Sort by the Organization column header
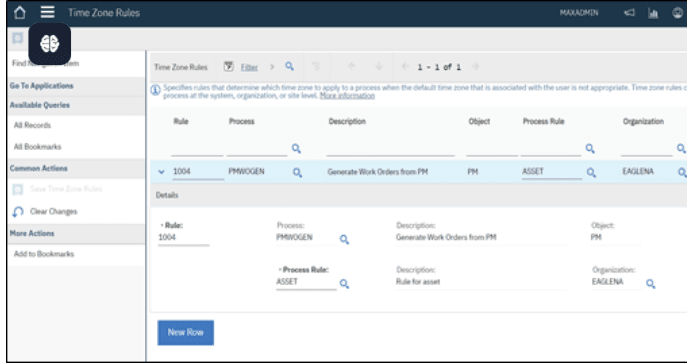 pos(643,122)
